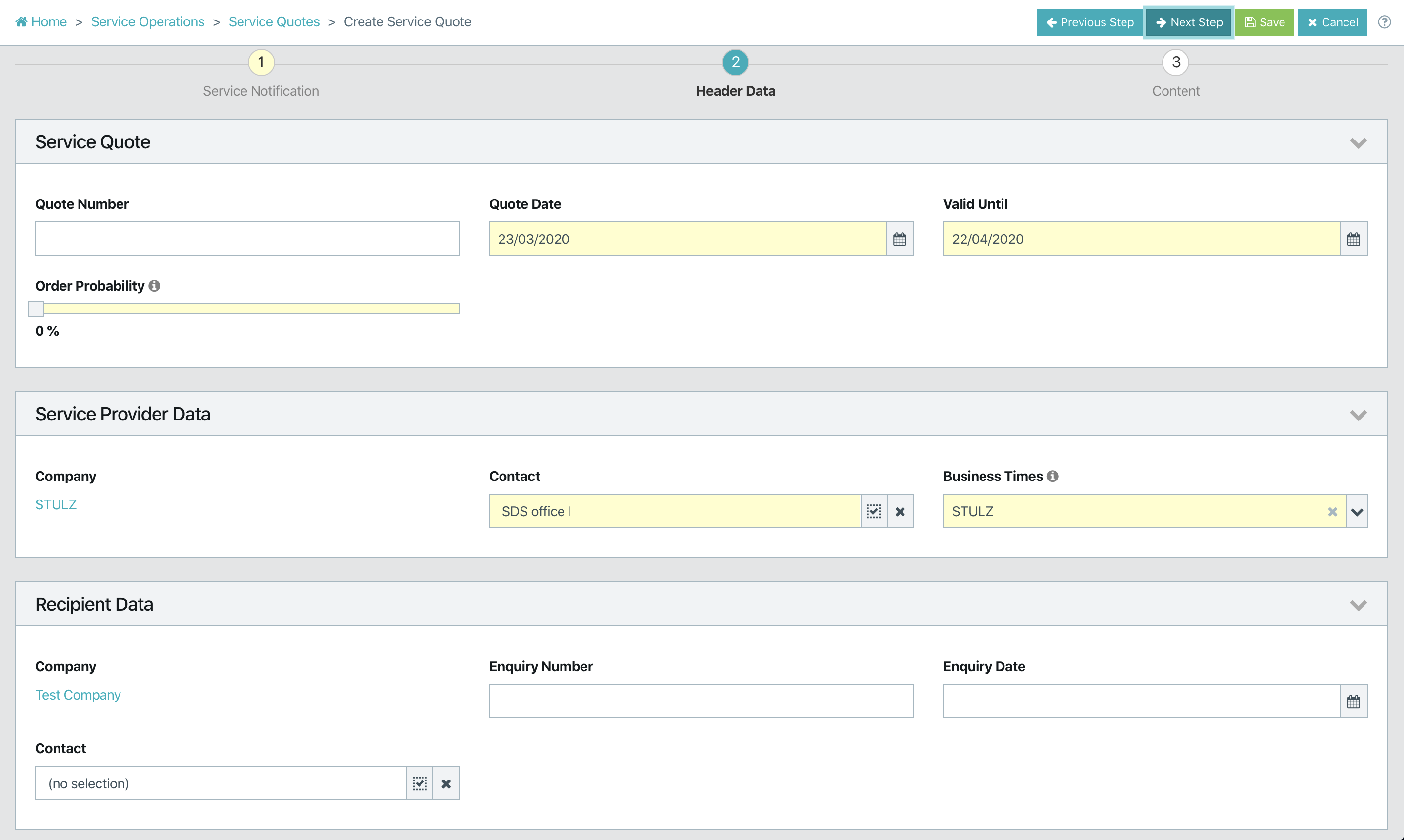Image resolution: width=1404 pixels, height=840 pixels.
Task: Show Business Times info tooltip icon
Action: pyautogui.click(x=1052, y=476)
